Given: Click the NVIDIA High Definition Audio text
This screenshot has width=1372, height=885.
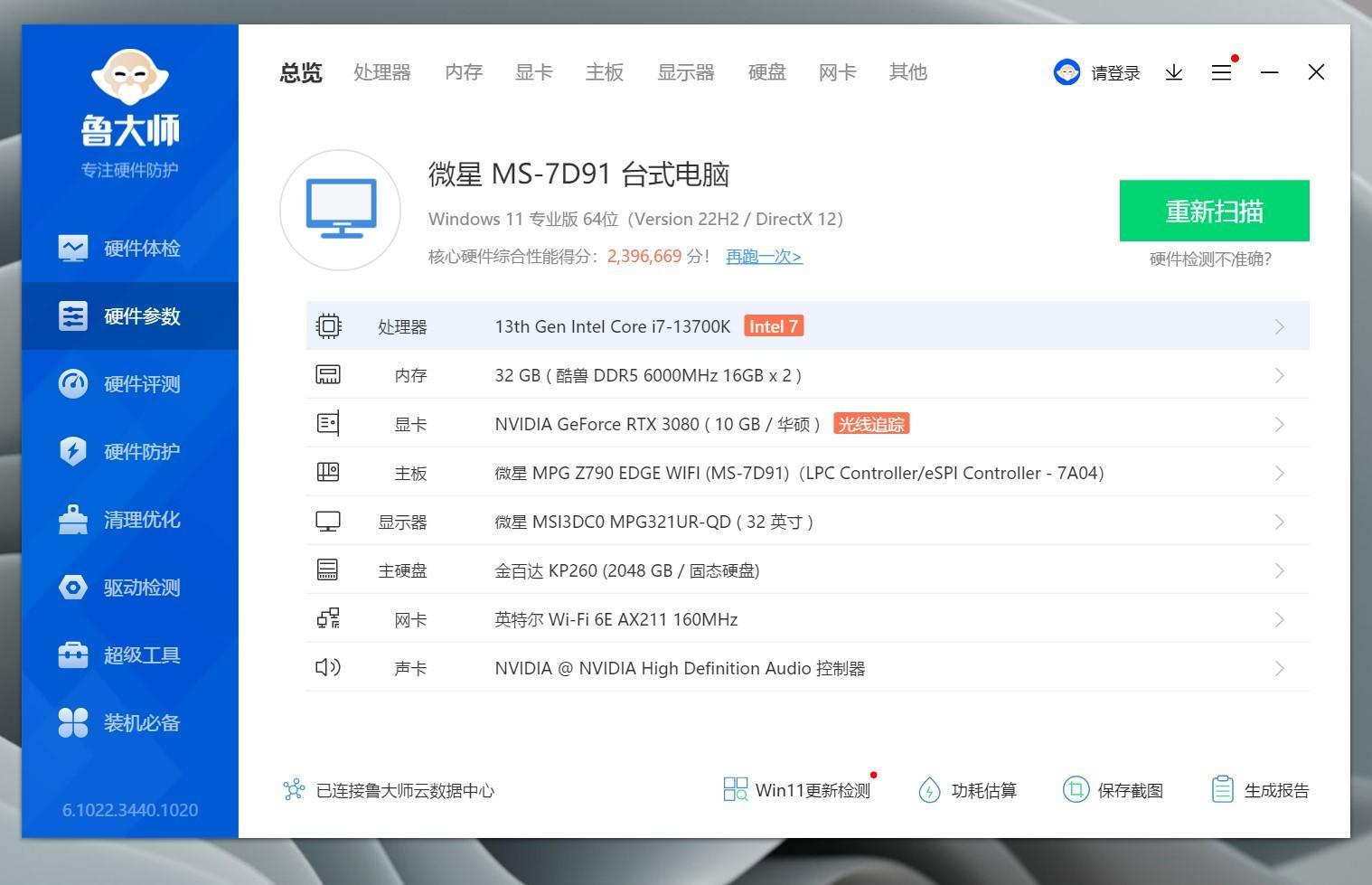Looking at the screenshot, I should coord(681,668).
